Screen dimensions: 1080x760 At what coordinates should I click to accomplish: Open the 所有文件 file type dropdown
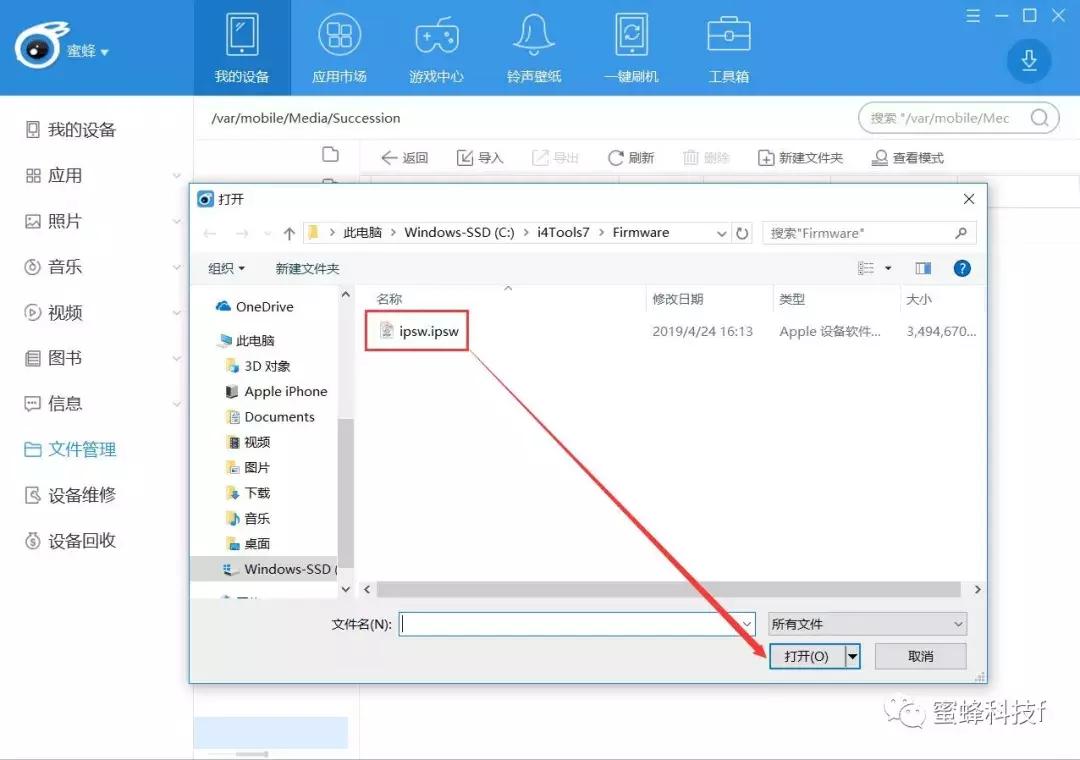pos(867,624)
